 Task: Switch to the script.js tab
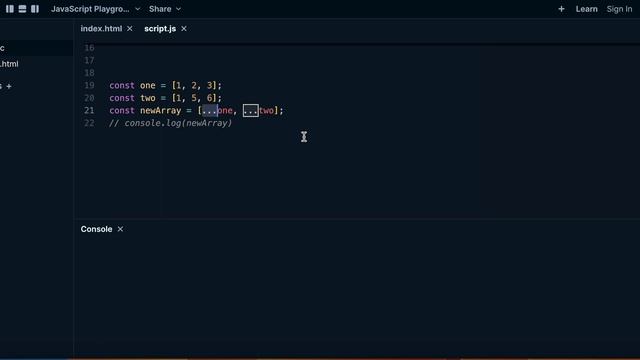click(x=160, y=29)
